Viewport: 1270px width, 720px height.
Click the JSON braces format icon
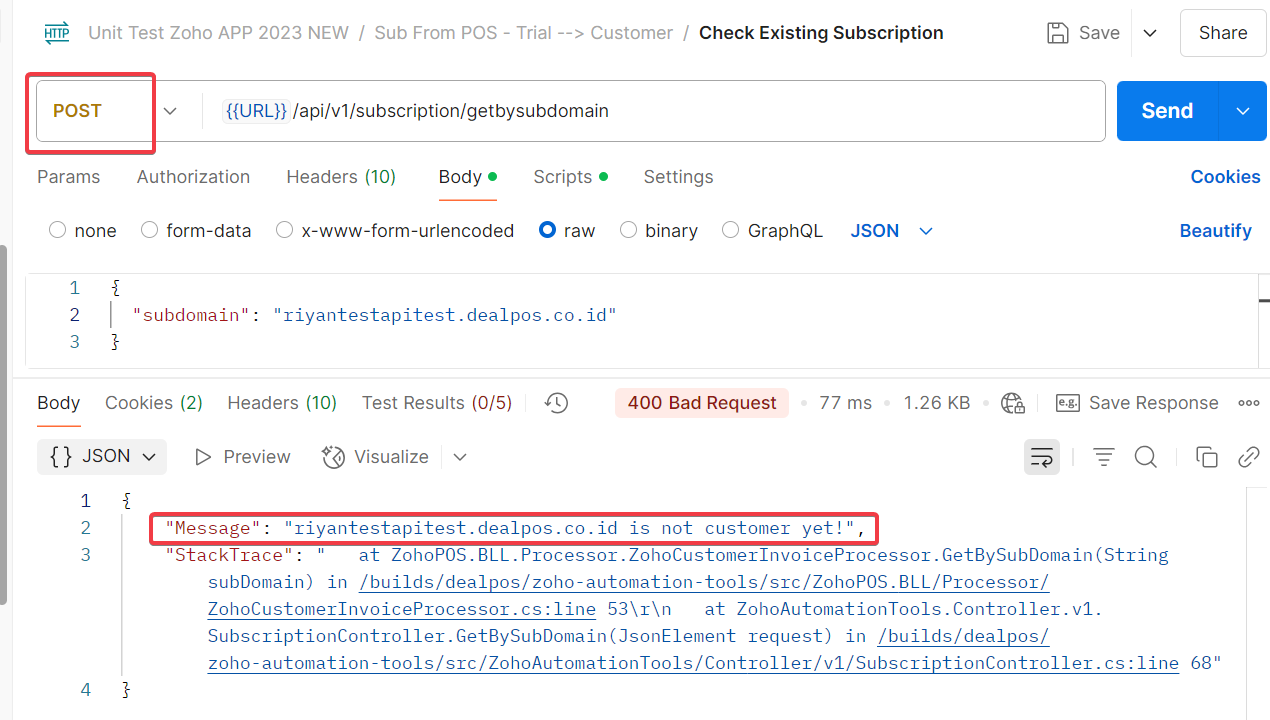pyautogui.click(x=61, y=456)
